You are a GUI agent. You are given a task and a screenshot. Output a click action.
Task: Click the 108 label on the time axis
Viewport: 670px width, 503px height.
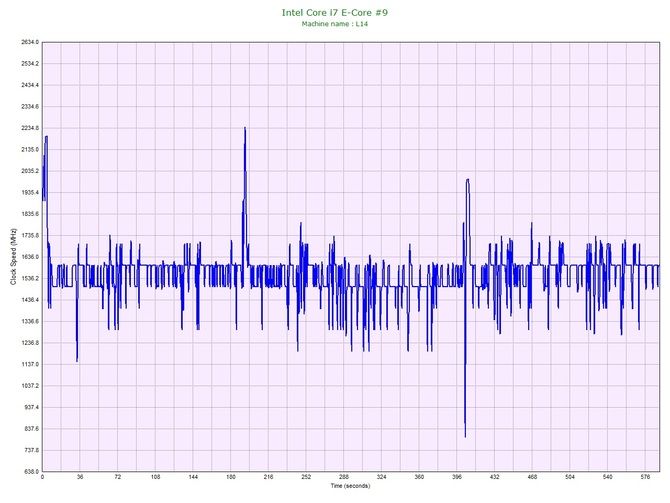pos(156,477)
